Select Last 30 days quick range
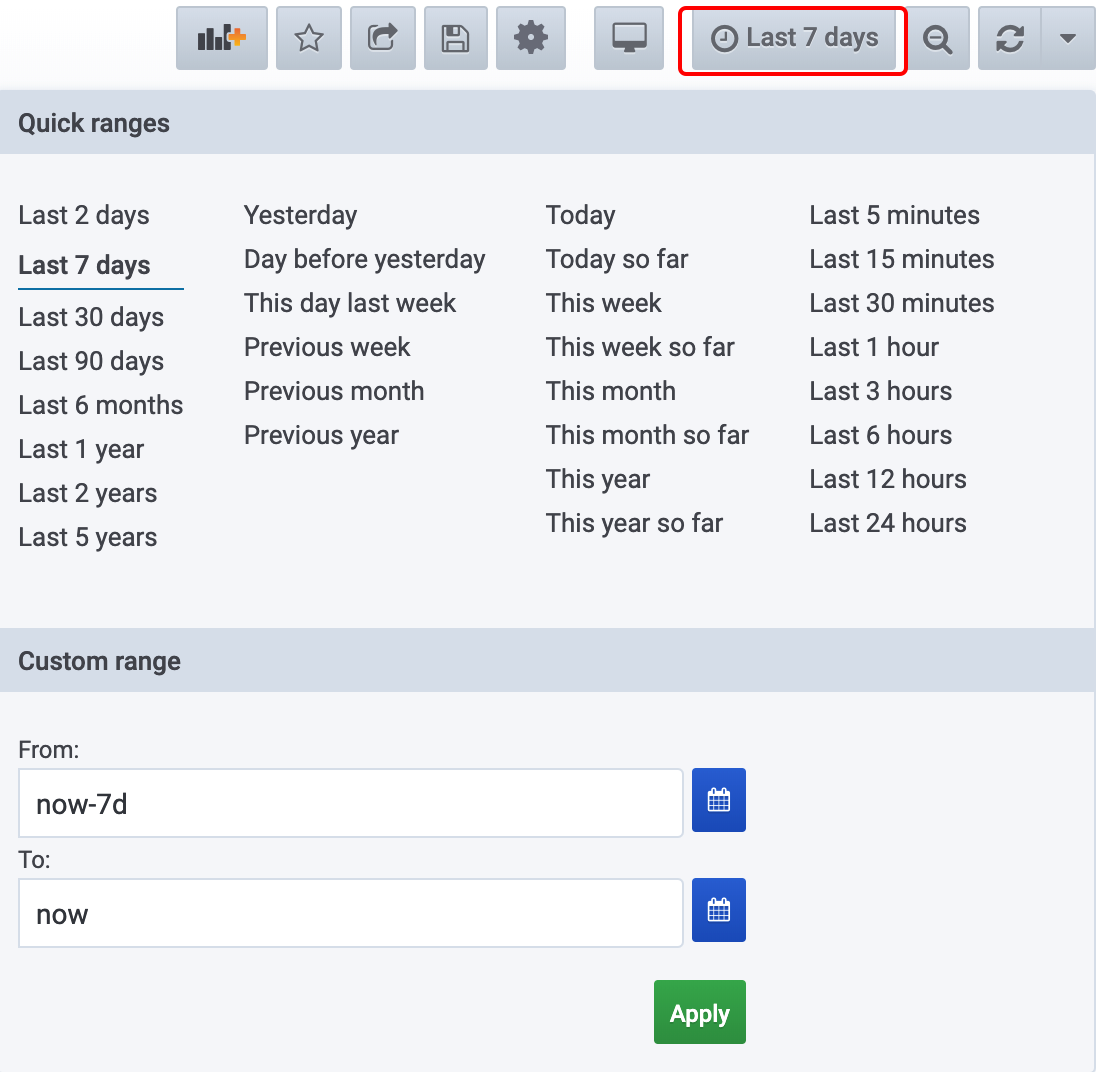This screenshot has width=1096, height=1072. pos(91,317)
